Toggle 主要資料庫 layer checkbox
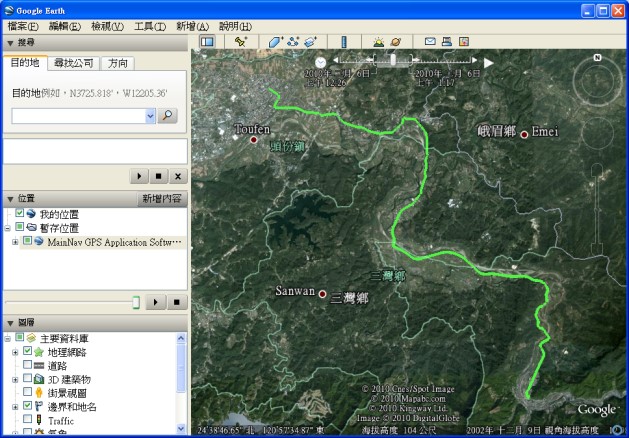This screenshot has width=629, height=438. (20, 337)
